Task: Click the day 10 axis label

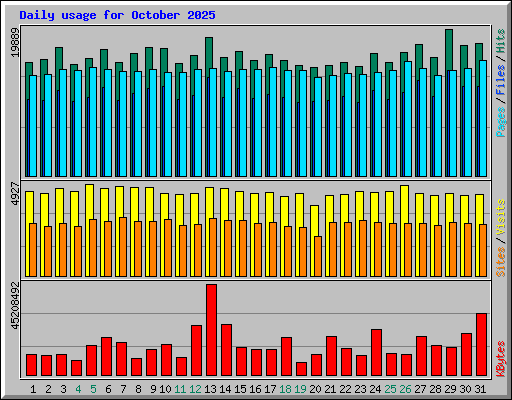Action: coord(165,389)
